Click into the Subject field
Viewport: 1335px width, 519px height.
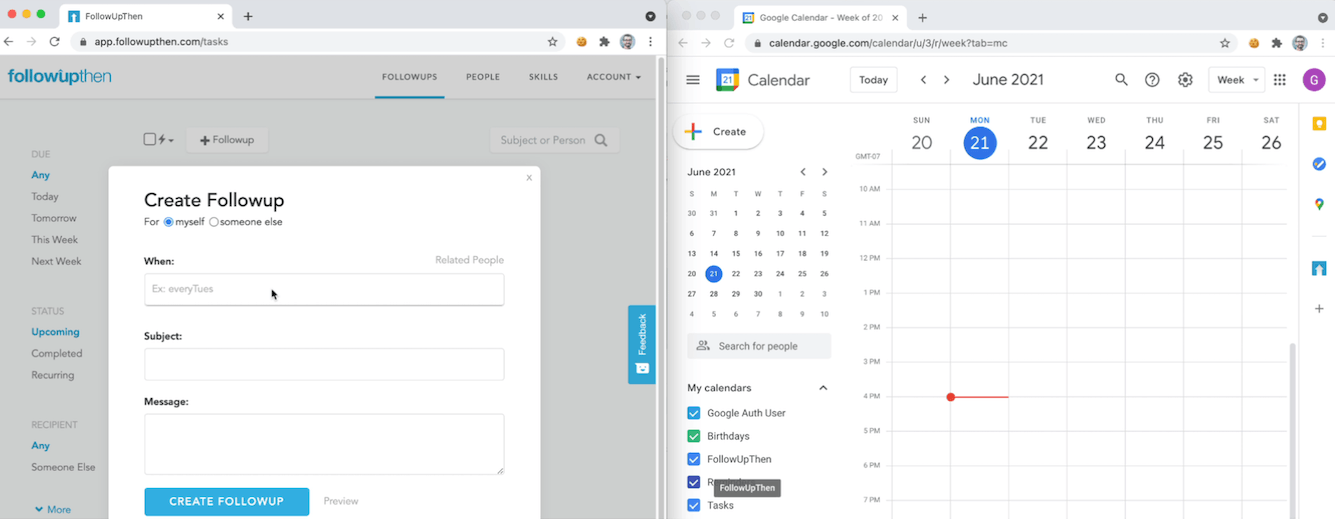(x=324, y=364)
